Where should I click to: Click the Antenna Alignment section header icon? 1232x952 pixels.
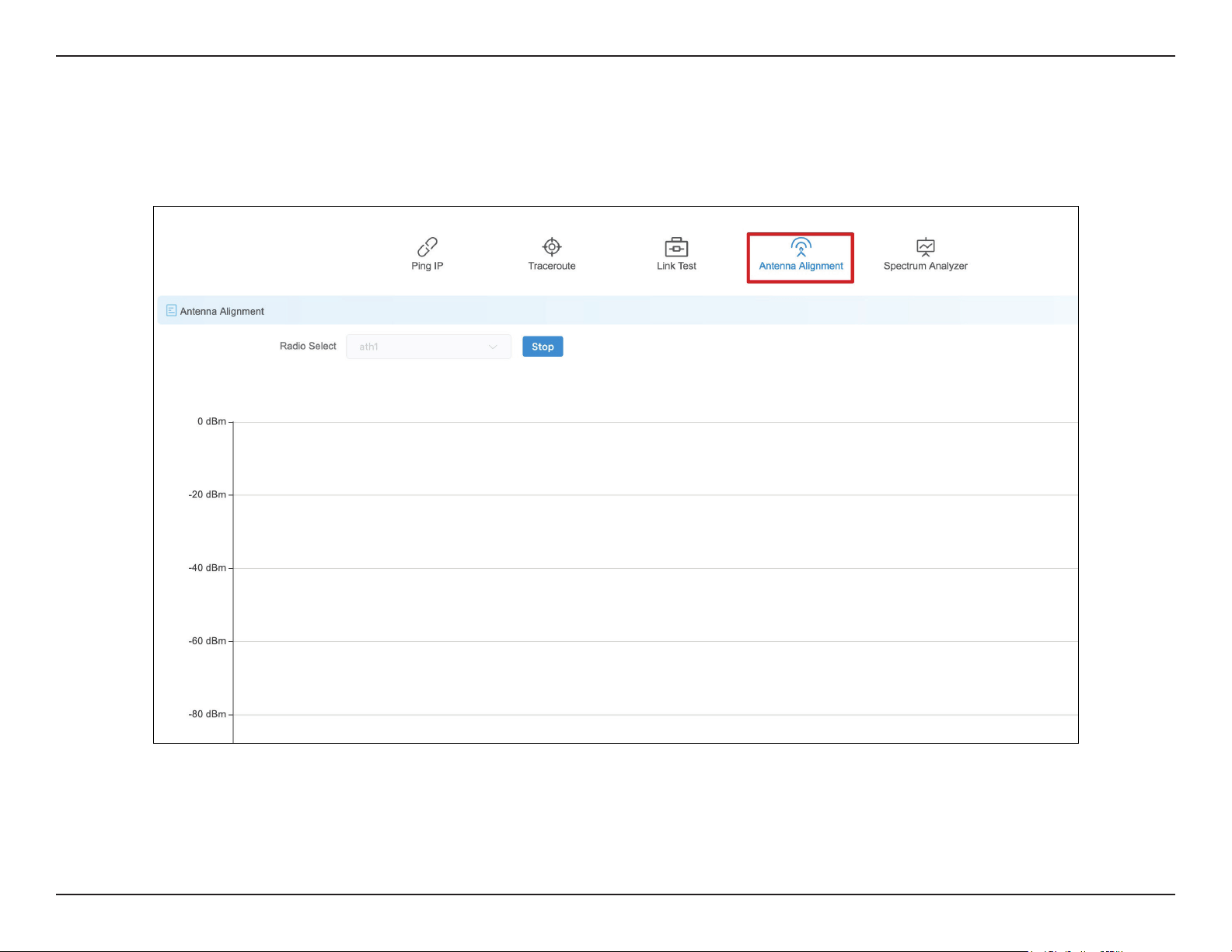(171, 311)
